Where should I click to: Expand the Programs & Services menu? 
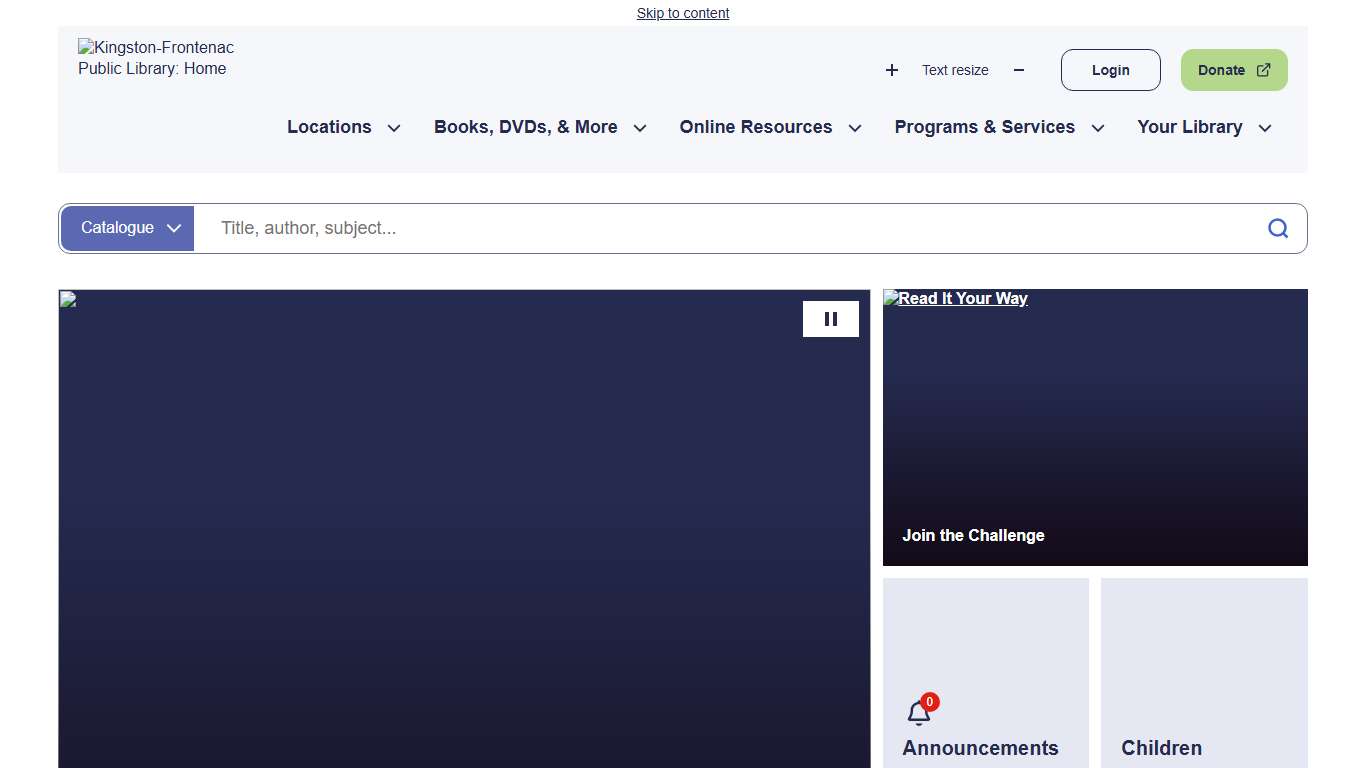(x=999, y=127)
